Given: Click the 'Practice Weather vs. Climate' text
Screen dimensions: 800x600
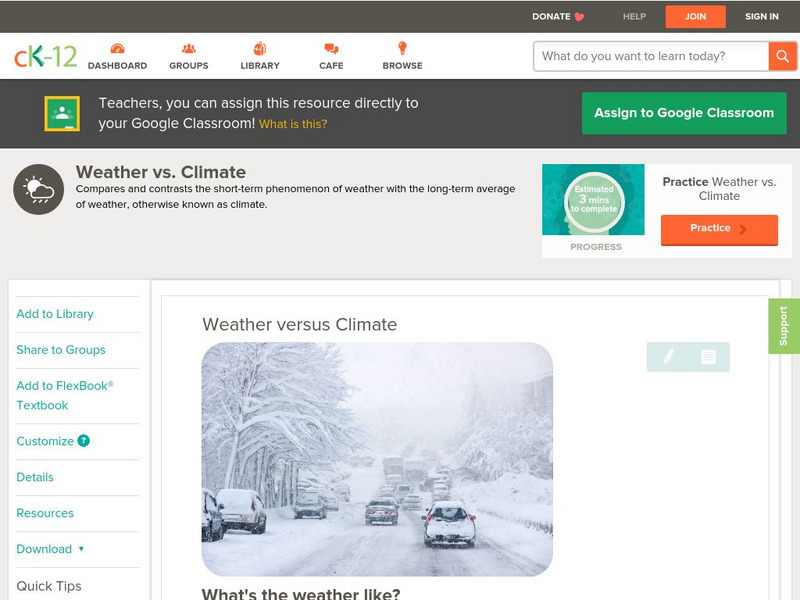Looking at the screenshot, I should [x=719, y=189].
